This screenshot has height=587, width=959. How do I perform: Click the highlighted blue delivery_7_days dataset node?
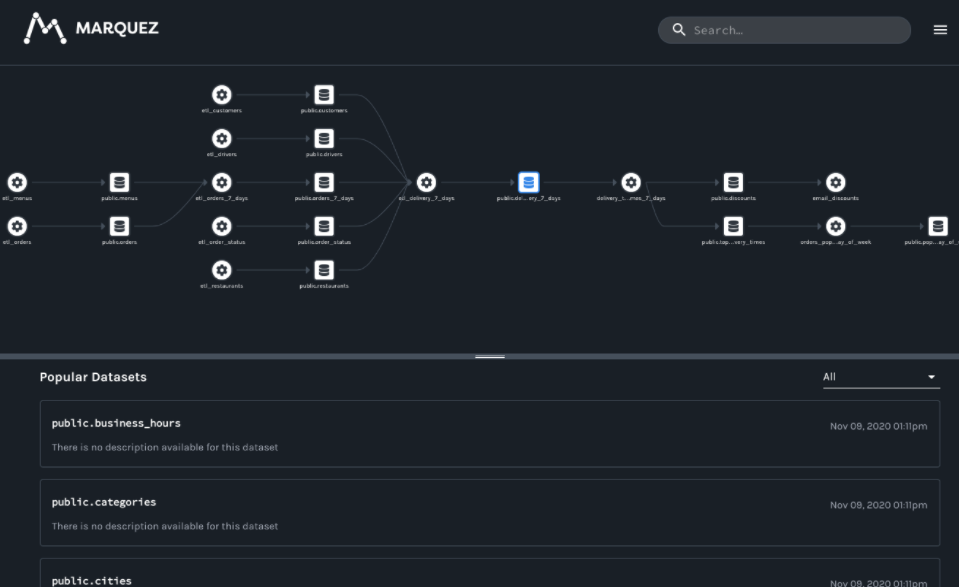528,182
